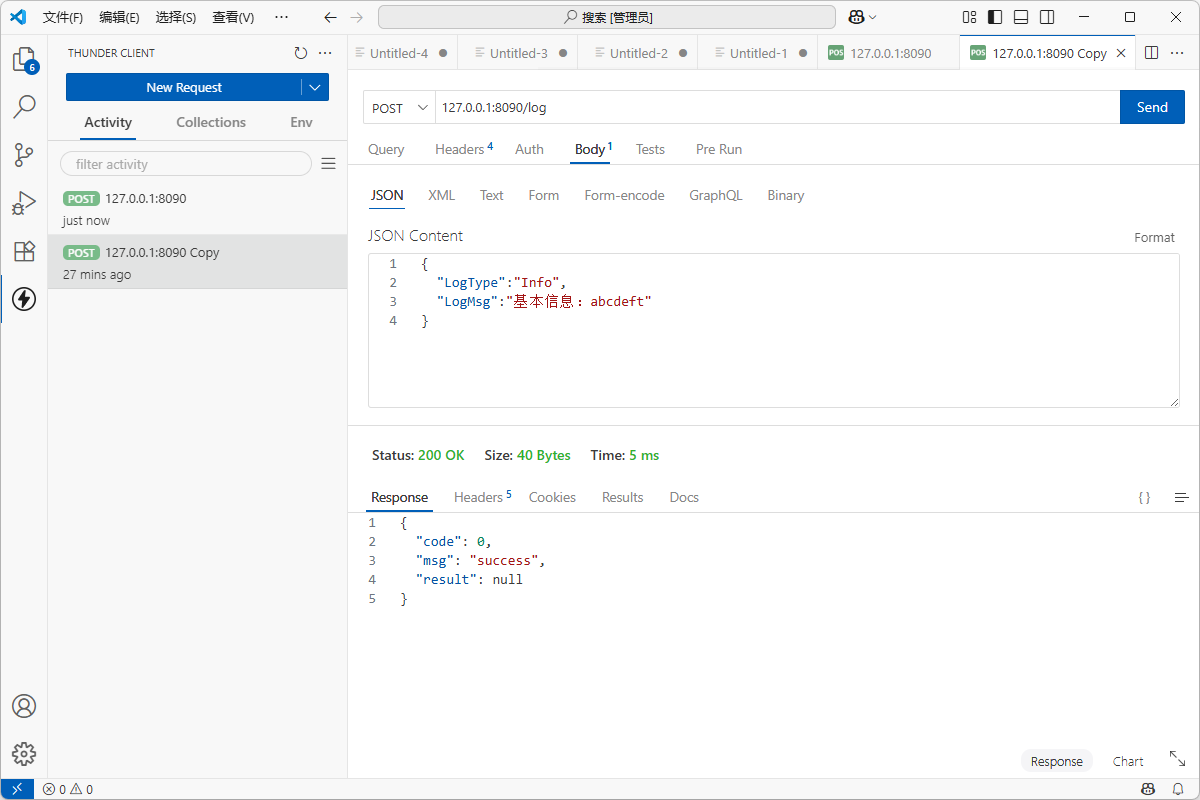Open the Search view in activity bar
The height and width of the screenshot is (800, 1200).
[x=24, y=107]
